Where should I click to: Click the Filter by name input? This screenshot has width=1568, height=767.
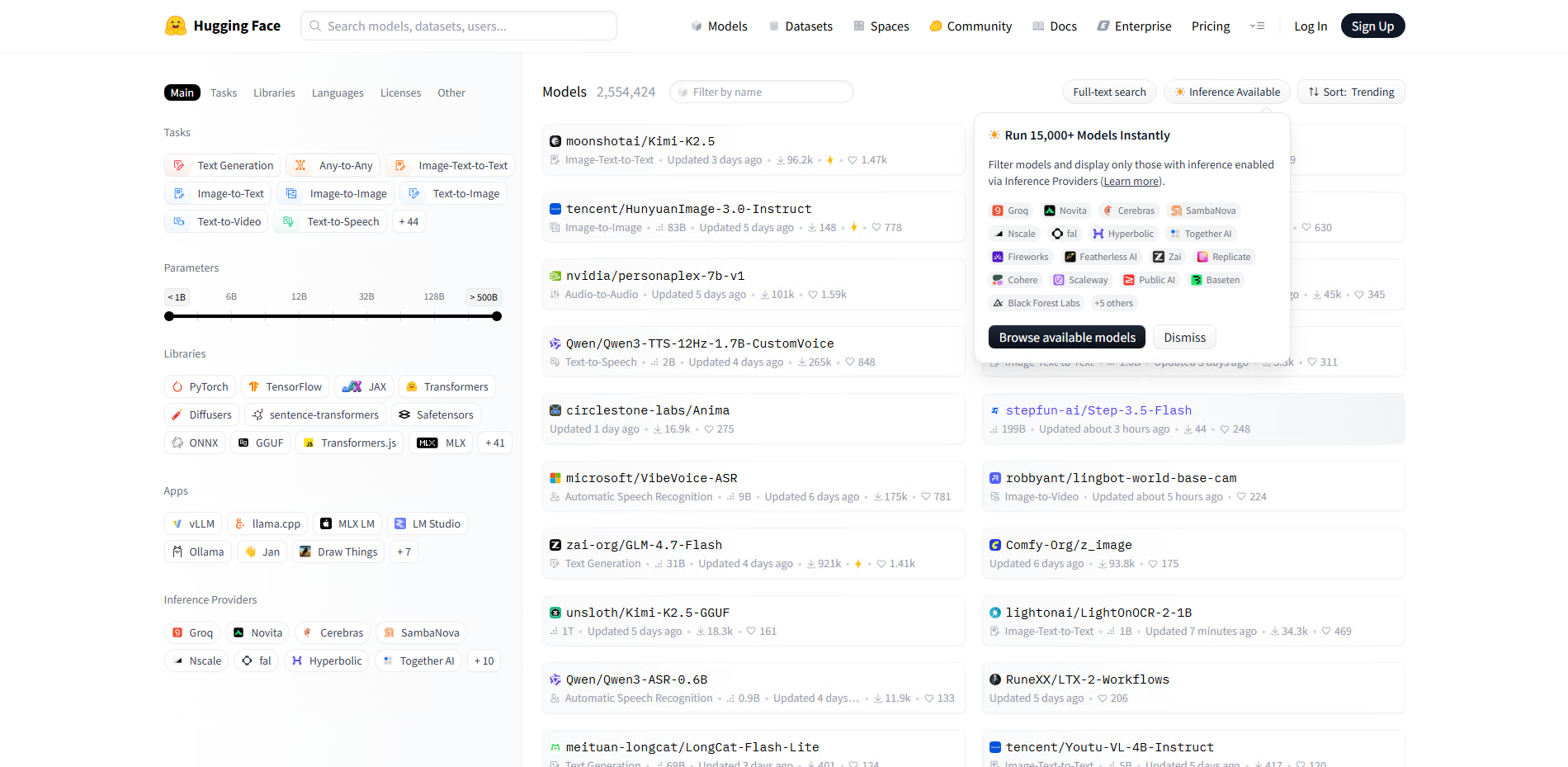tap(762, 92)
